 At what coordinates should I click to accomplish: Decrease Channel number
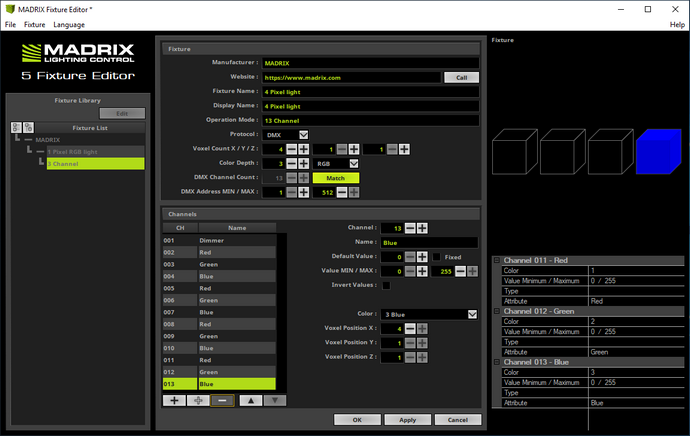[410, 228]
